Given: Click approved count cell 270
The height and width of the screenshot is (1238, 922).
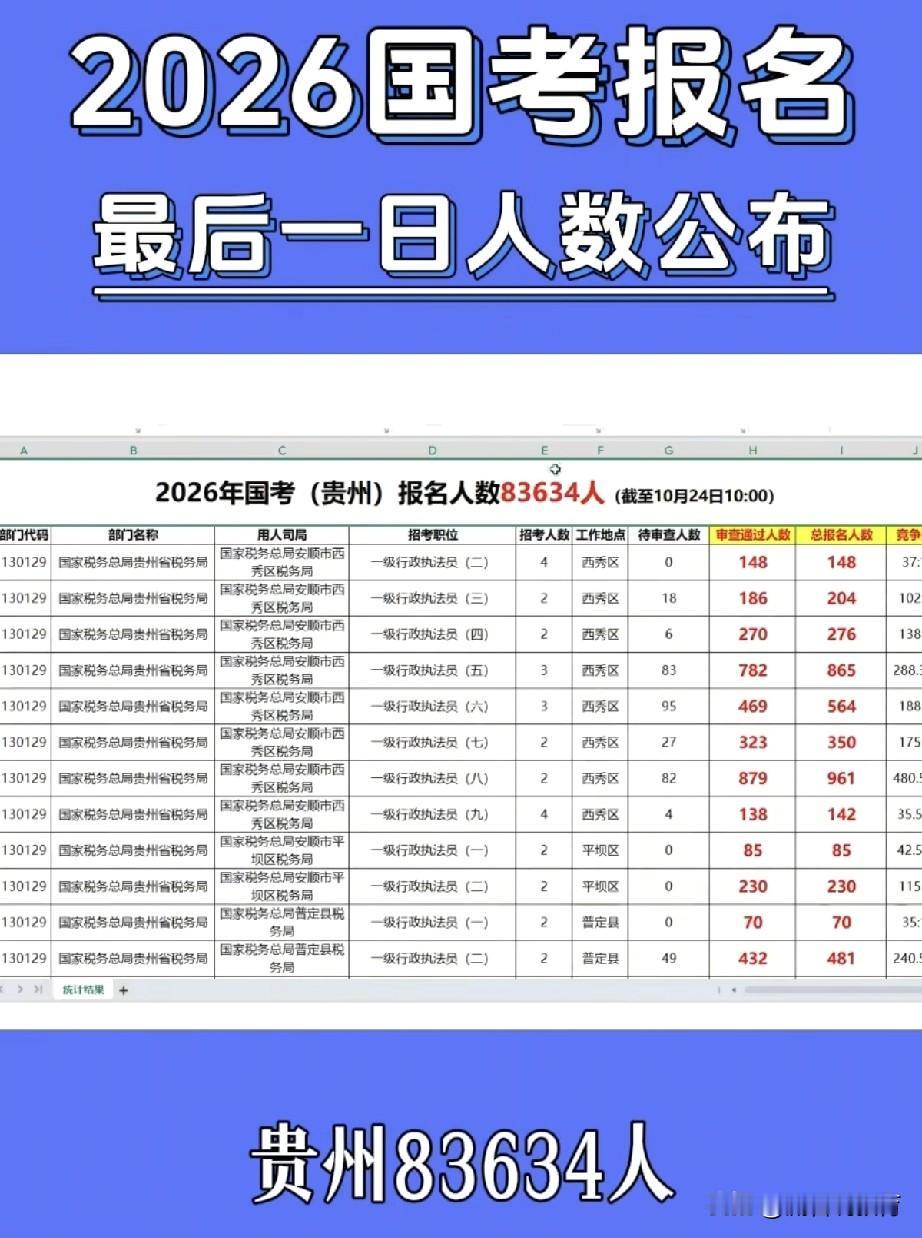Looking at the screenshot, I should (753, 634).
